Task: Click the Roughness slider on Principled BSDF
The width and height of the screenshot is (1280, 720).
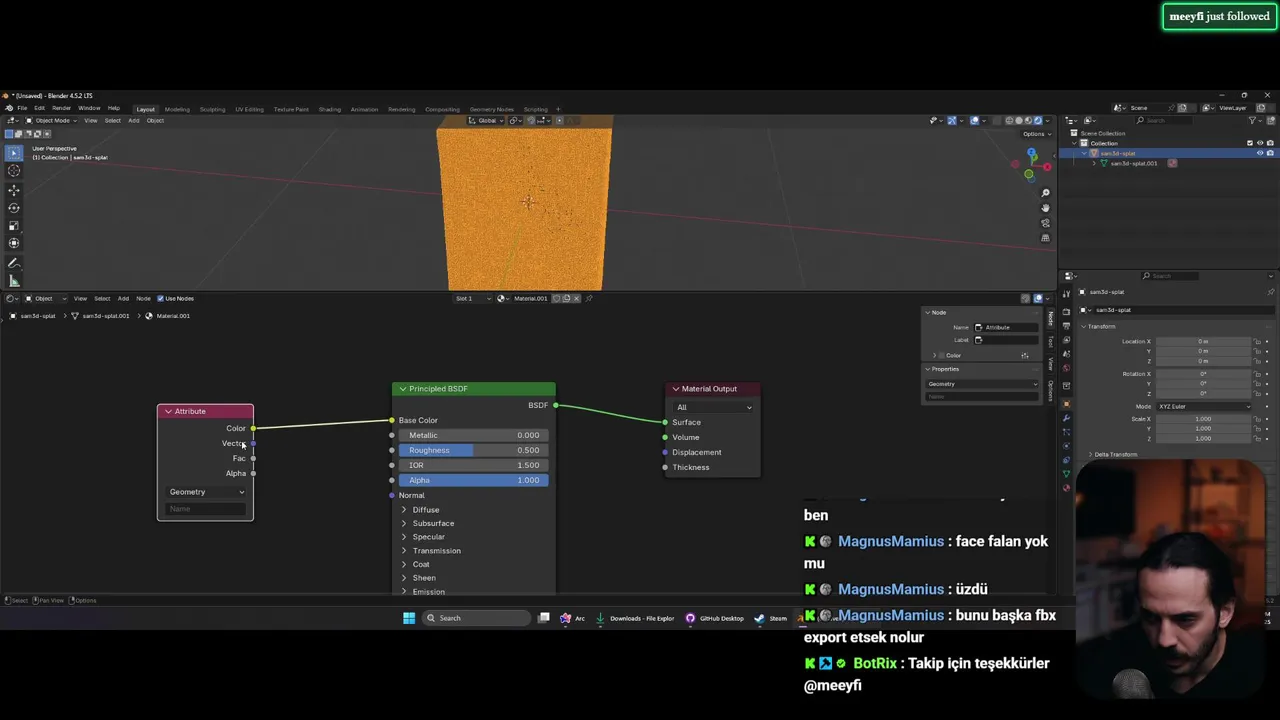Action: coord(473,450)
